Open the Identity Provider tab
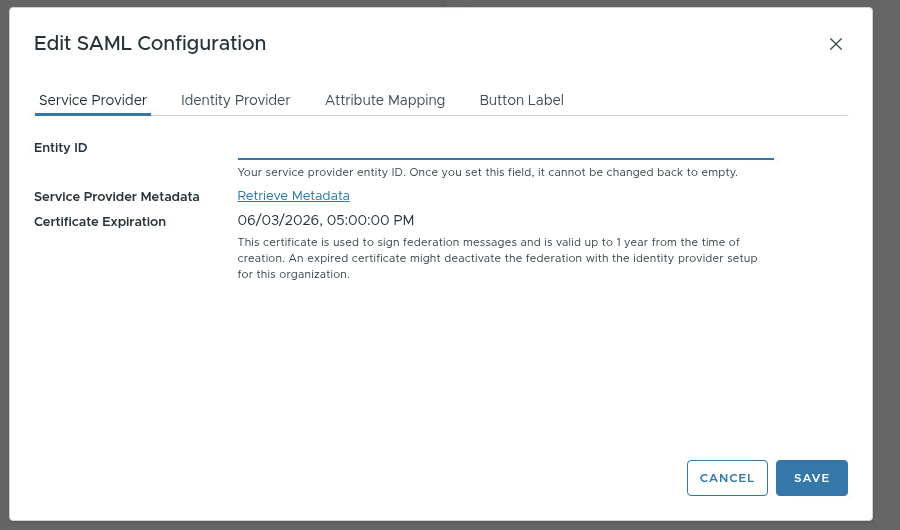The image size is (900, 530). (235, 100)
